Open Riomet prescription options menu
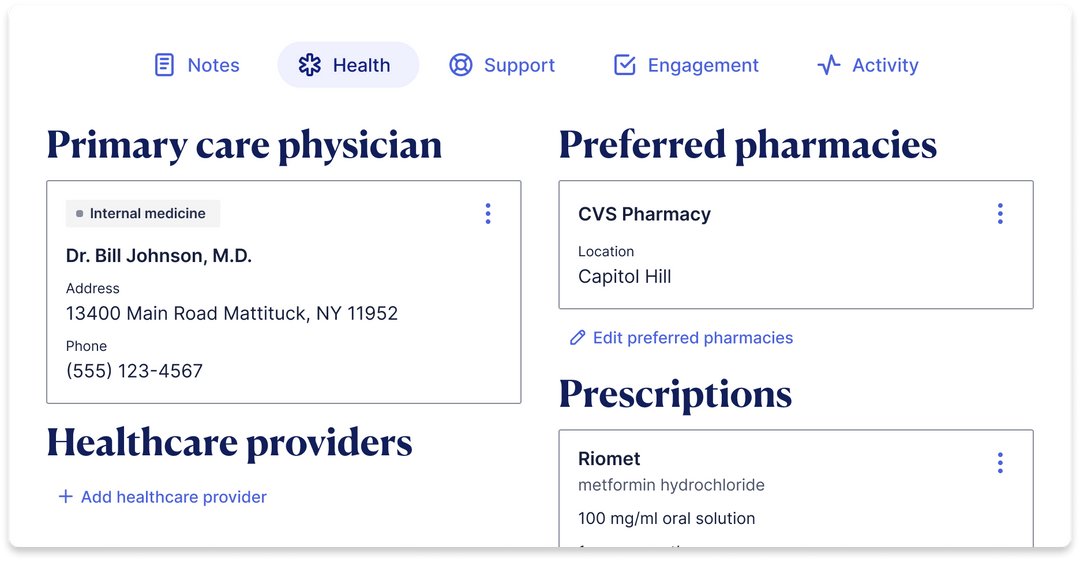This screenshot has width=1080, height=561. click(x=1000, y=463)
